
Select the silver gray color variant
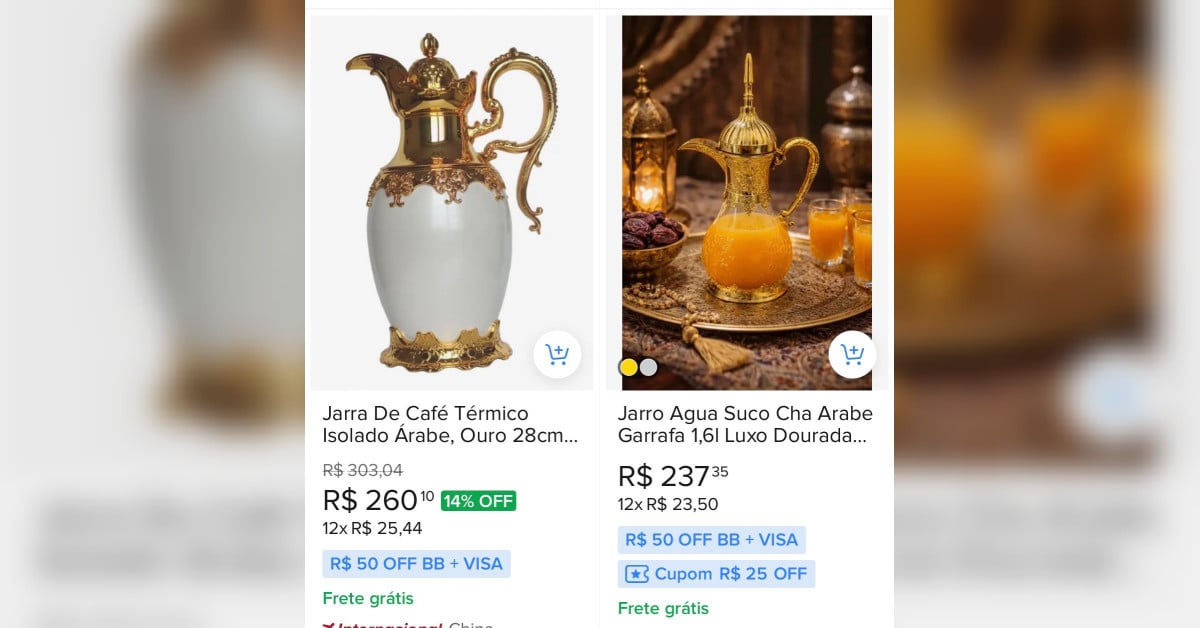(x=649, y=367)
